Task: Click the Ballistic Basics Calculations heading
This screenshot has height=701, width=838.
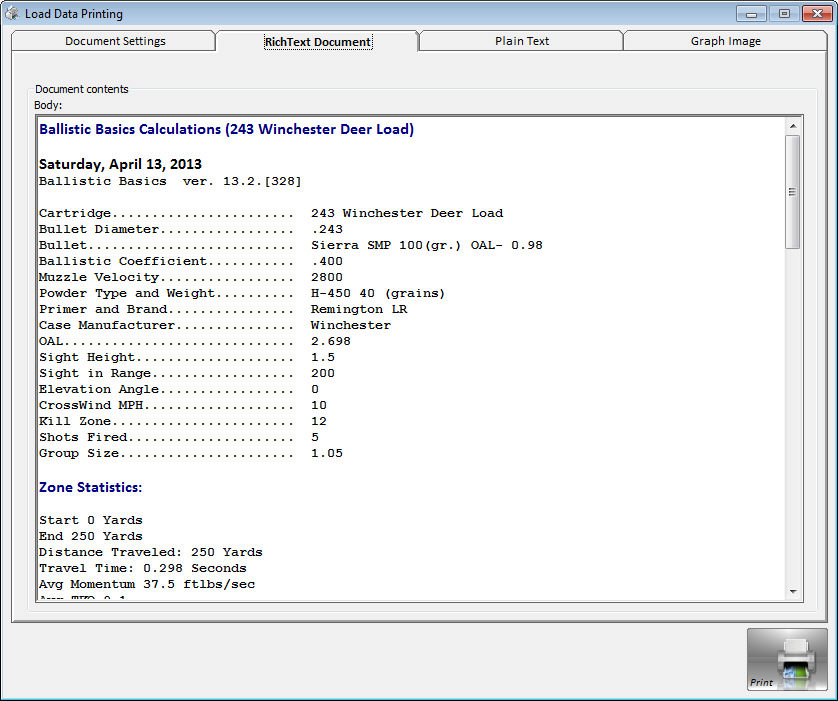Action: tap(226, 129)
